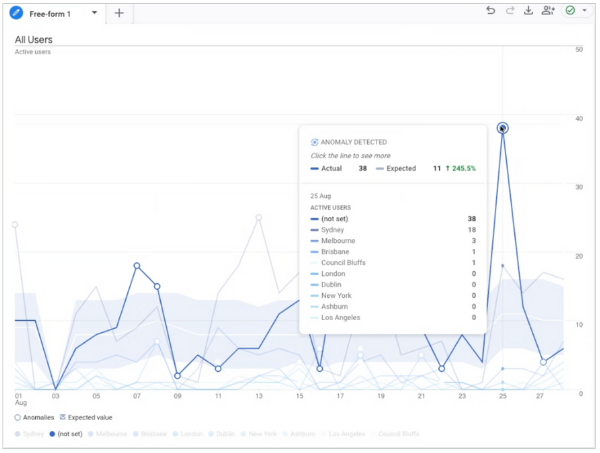Open the dropdown next to the green checkmark

[x=584, y=10]
